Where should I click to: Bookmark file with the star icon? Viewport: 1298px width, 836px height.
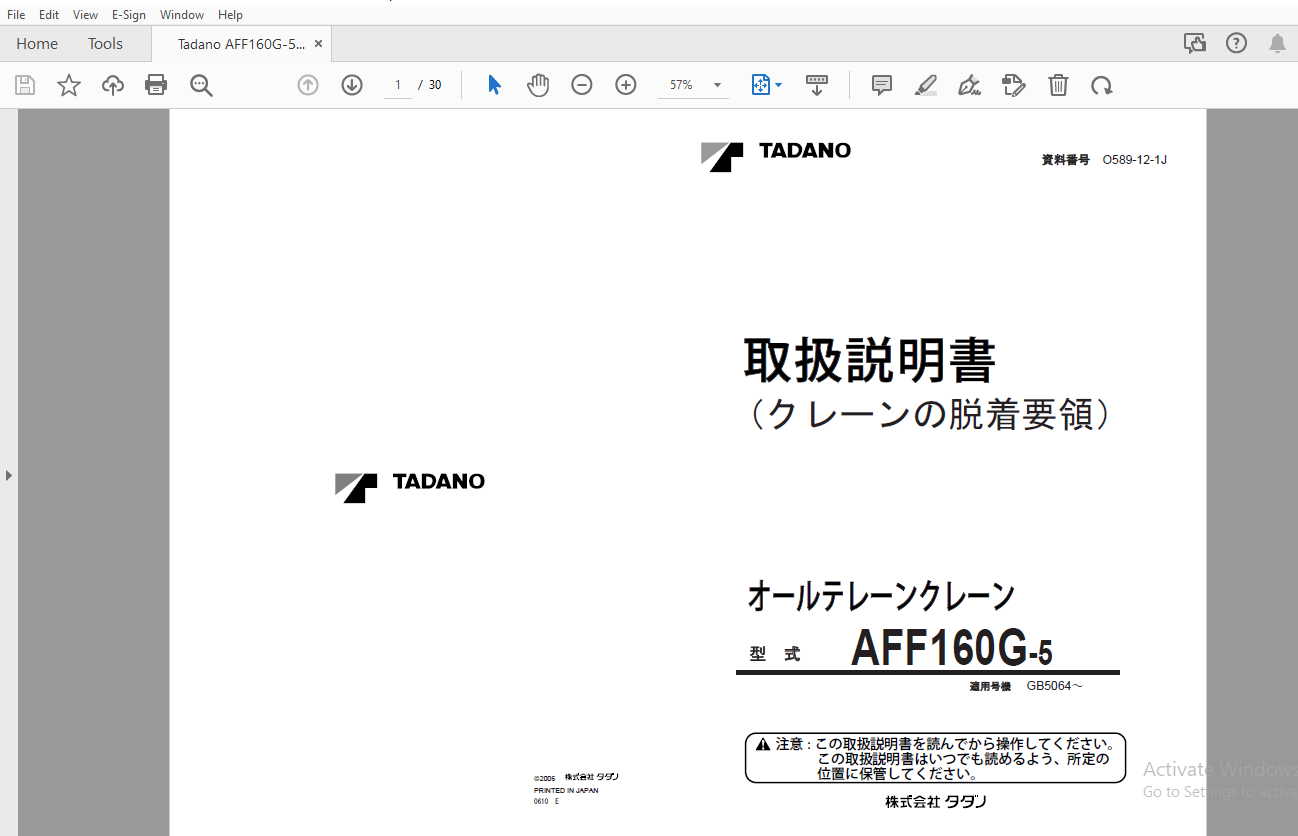coord(69,85)
